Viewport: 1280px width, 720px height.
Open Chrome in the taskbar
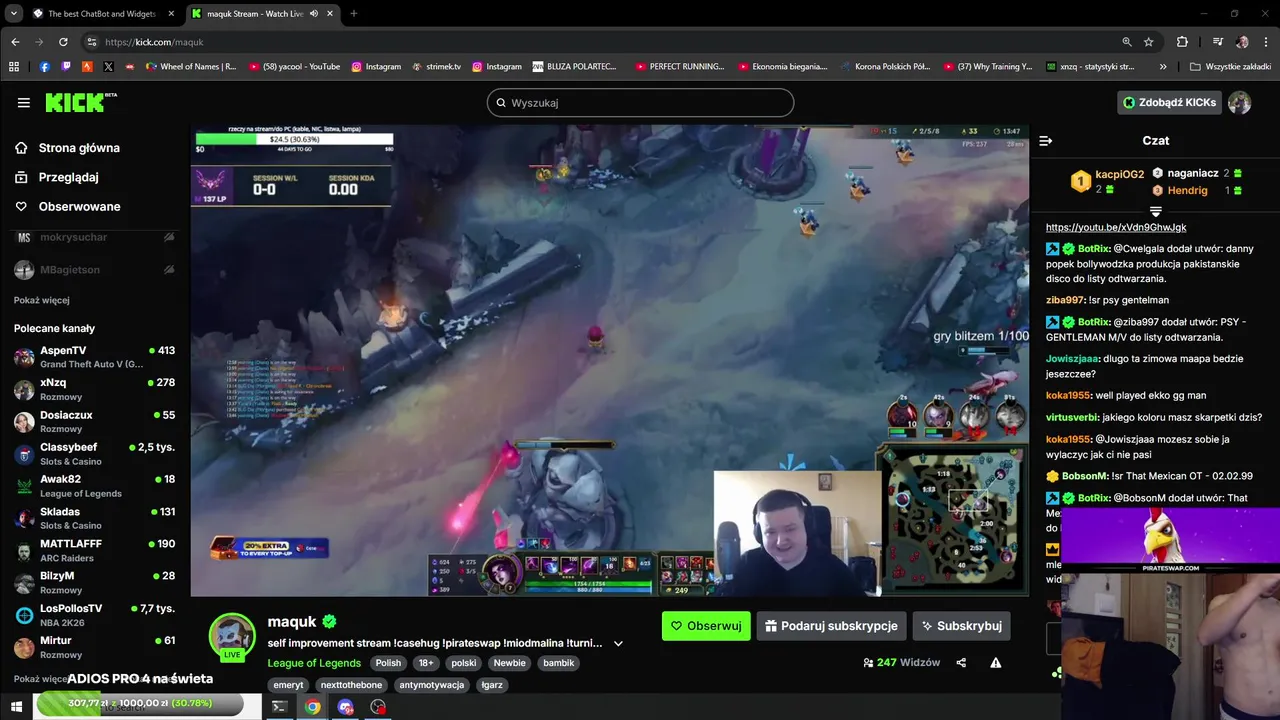313,707
